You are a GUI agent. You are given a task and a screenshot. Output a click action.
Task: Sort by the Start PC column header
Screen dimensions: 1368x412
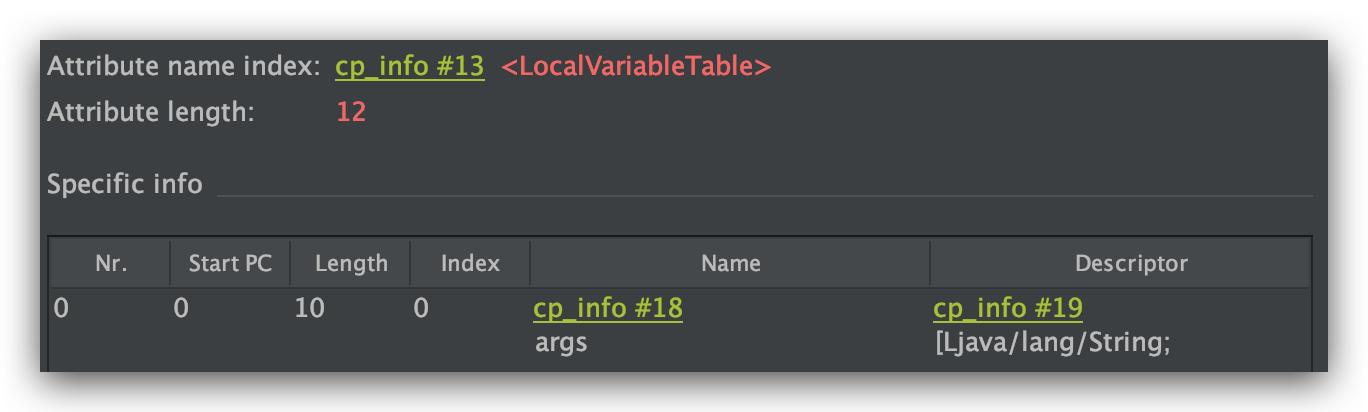click(229, 264)
